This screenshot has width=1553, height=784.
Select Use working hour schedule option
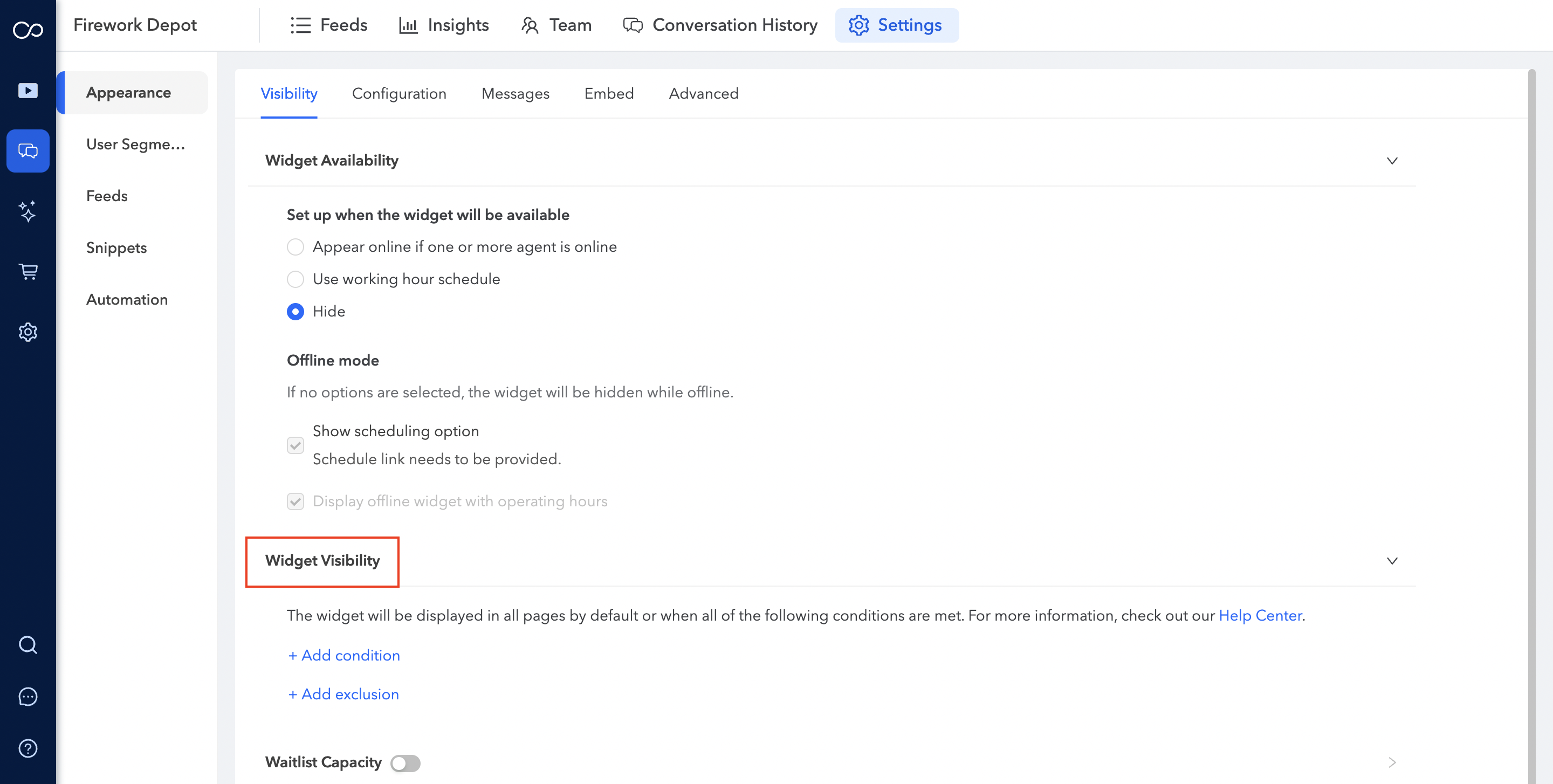coord(296,279)
